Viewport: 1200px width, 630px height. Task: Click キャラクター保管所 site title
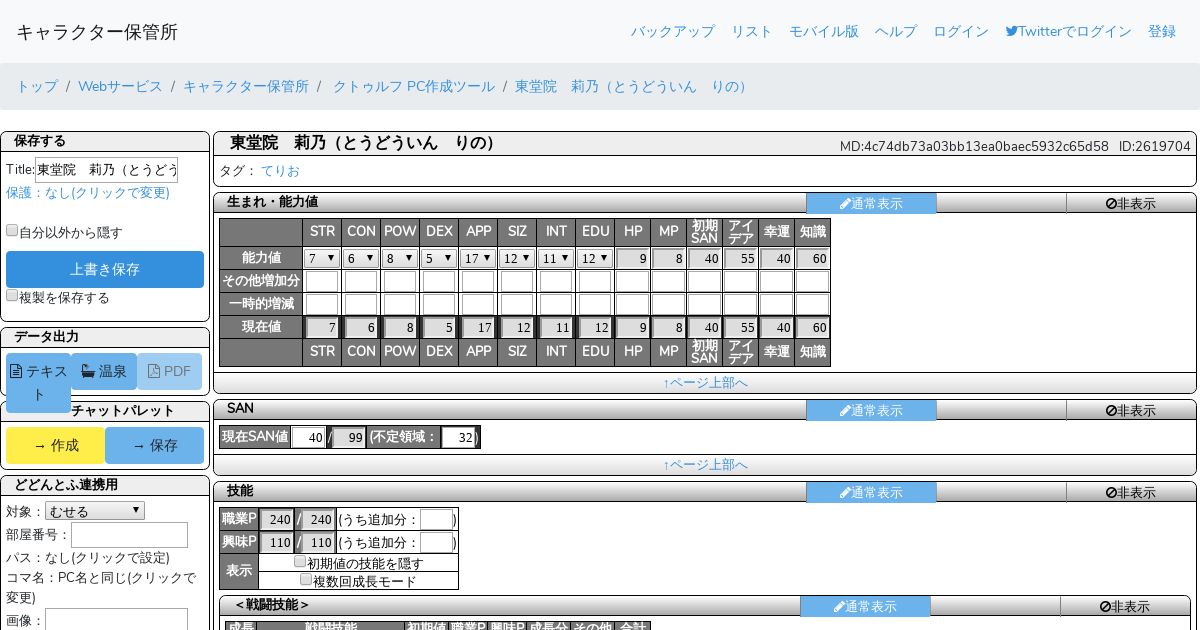click(x=97, y=31)
